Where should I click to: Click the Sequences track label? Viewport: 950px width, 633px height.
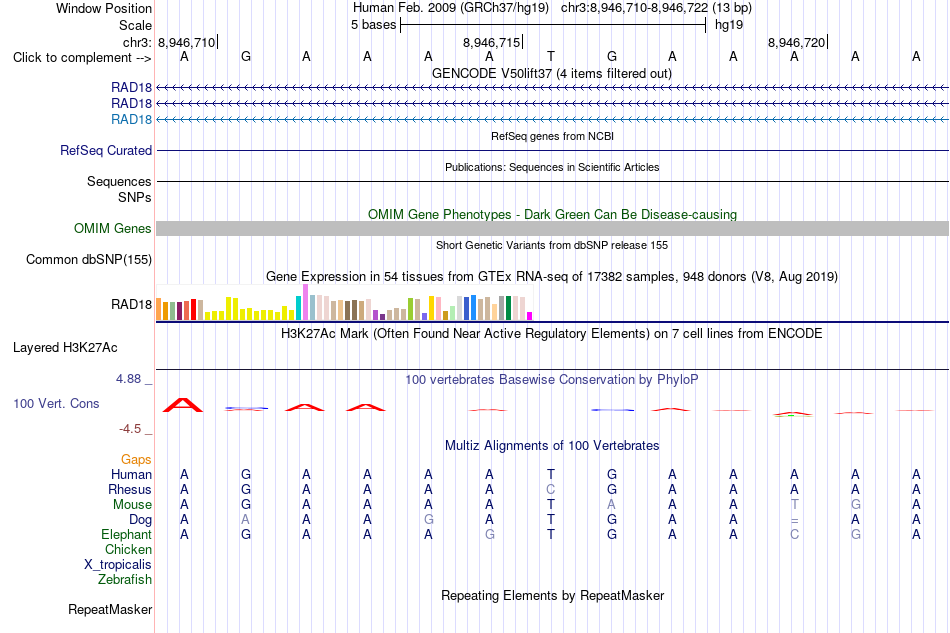point(119,181)
